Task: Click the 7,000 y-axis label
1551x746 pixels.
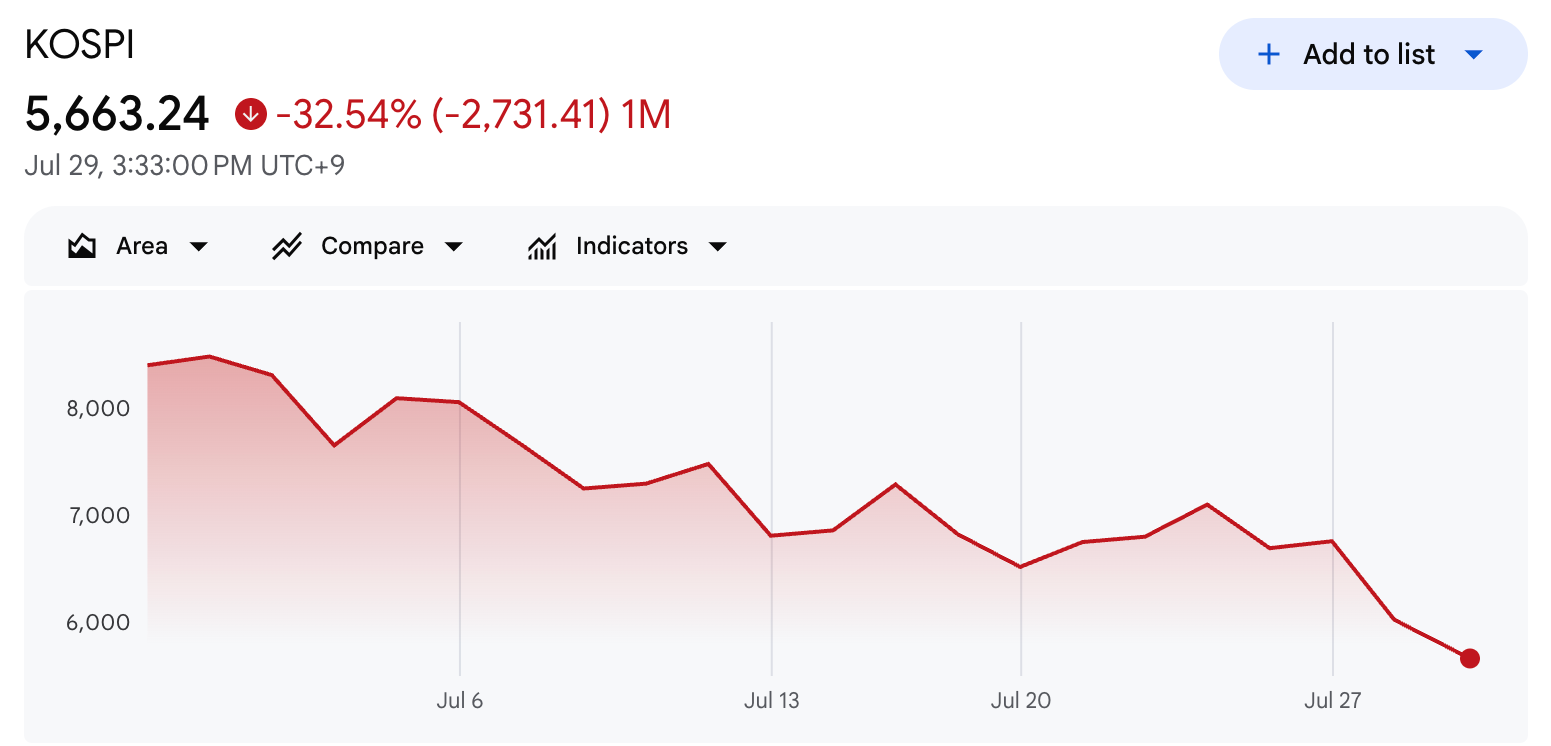Action: (100, 515)
